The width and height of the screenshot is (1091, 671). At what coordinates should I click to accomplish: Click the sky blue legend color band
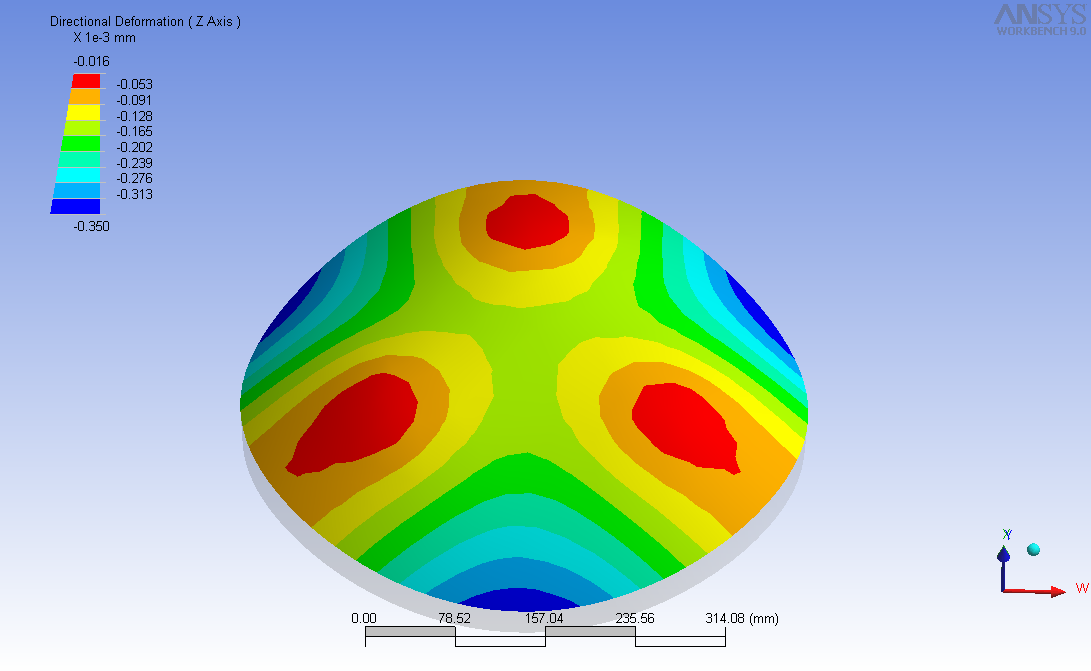coord(77,191)
